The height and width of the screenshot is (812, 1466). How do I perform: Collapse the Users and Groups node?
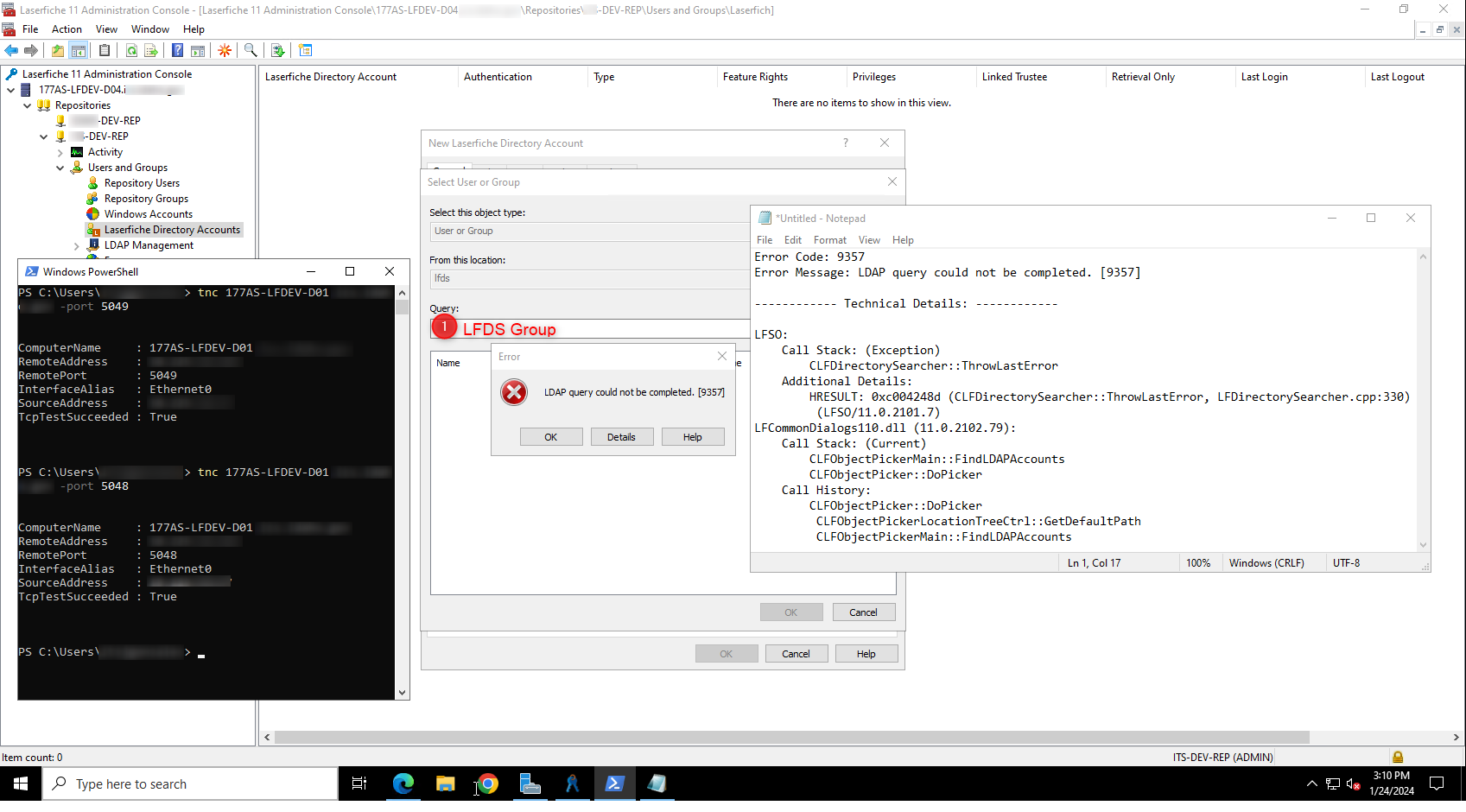click(x=60, y=168)
